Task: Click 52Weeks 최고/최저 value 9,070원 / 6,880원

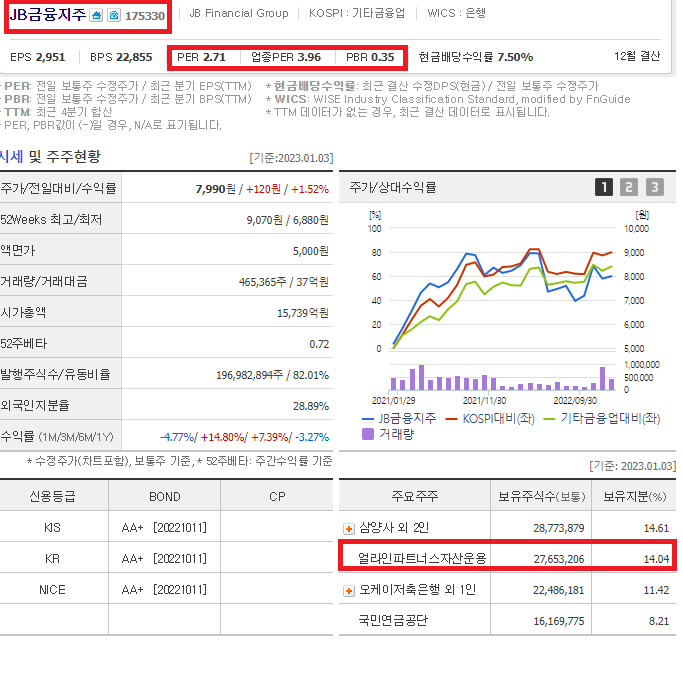Action: (x=287, y=220)
